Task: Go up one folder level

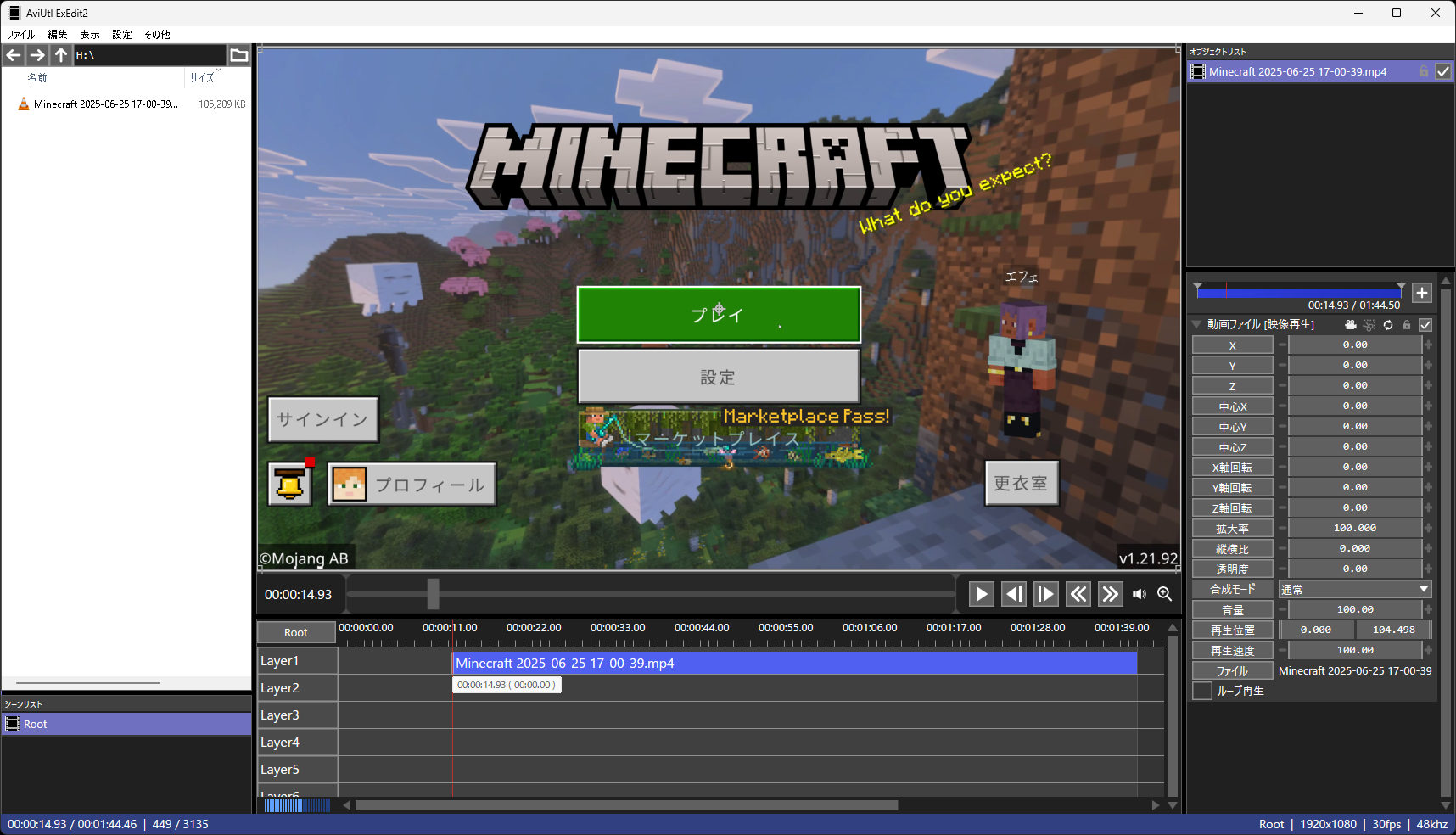Action: pos(61,55)
